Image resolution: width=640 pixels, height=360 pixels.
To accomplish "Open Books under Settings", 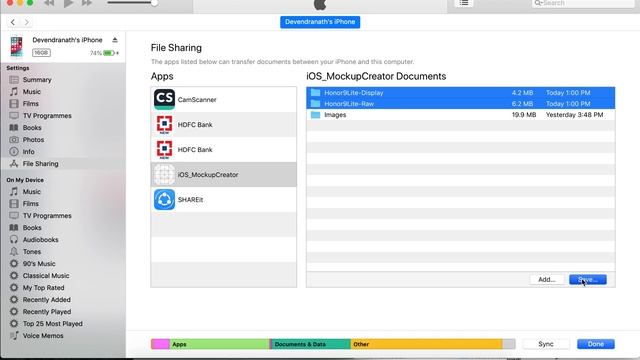I will 32,128.
